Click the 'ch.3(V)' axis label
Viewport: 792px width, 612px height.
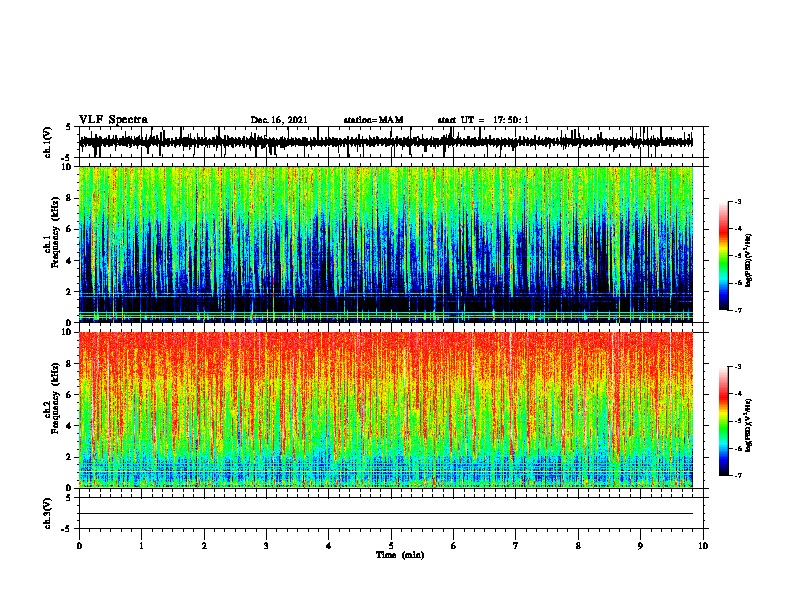click(48, 513)
